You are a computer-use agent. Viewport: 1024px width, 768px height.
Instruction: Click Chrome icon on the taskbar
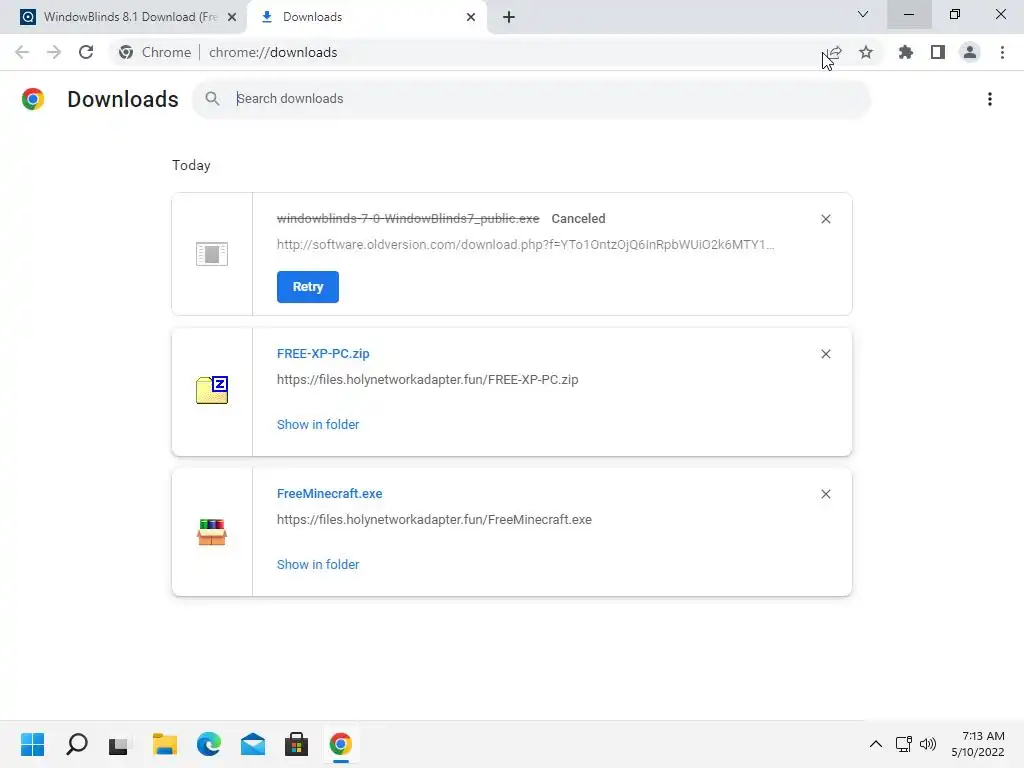pyautogui.click(x=341, y=744)
